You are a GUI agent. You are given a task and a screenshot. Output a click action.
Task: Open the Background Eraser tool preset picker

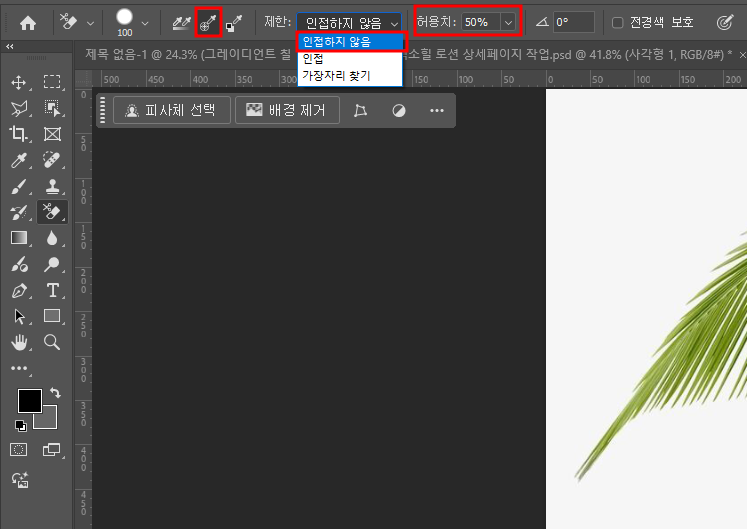[x=90, y=23]
